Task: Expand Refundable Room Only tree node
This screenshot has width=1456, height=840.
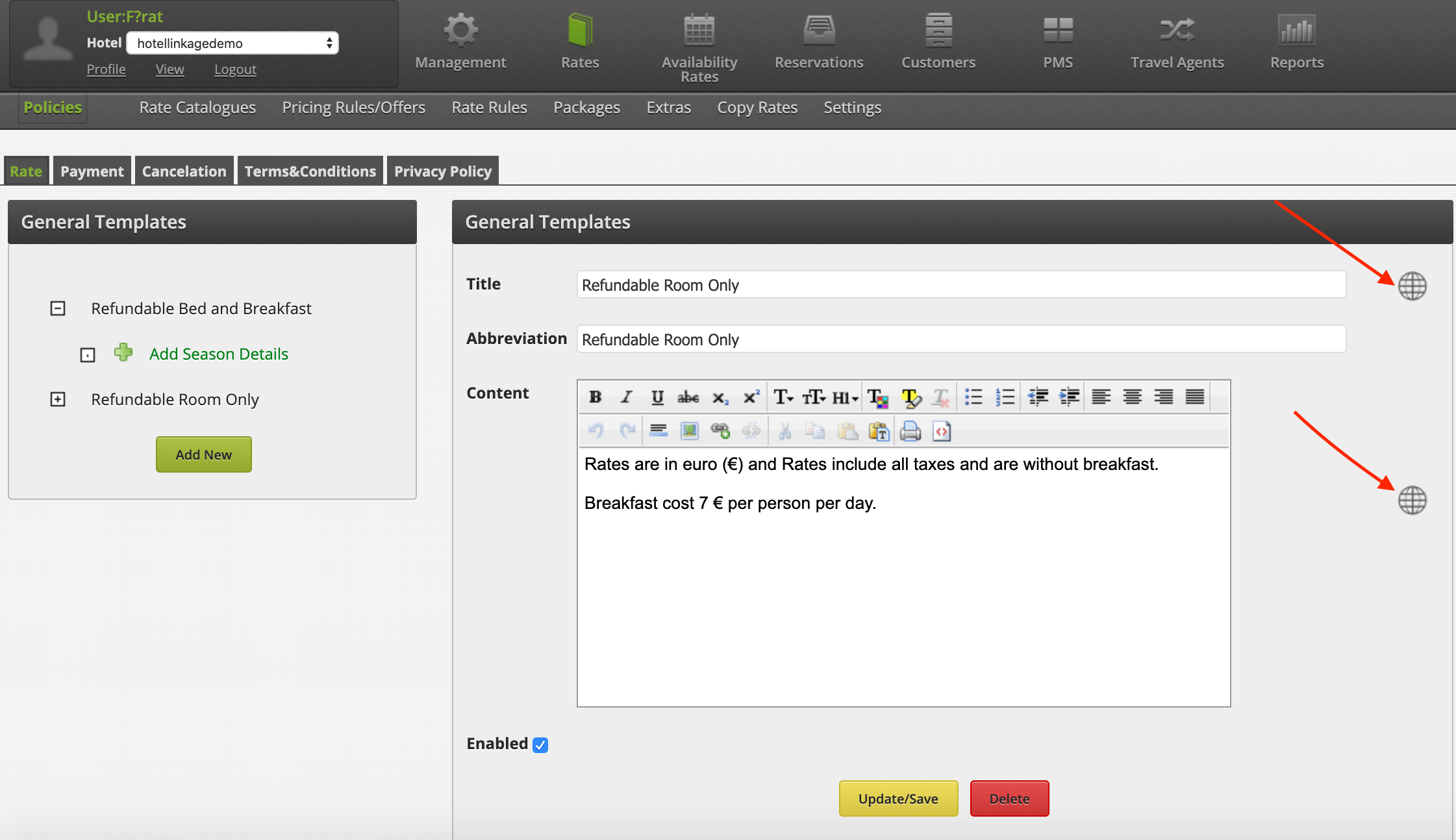Action: [x=58, y=399]
